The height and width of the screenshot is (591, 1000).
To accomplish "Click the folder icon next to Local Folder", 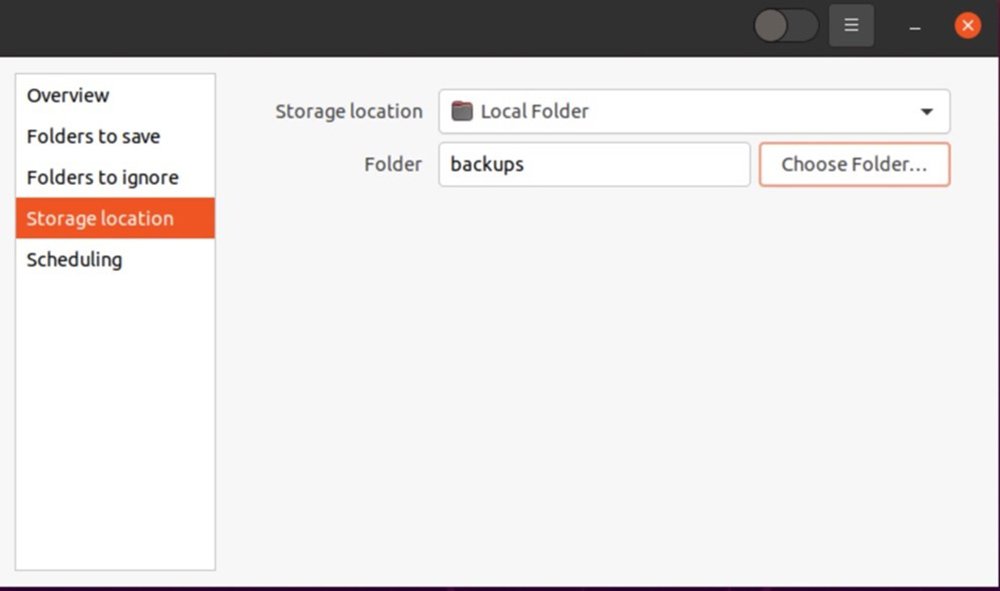I will point(461,111).
